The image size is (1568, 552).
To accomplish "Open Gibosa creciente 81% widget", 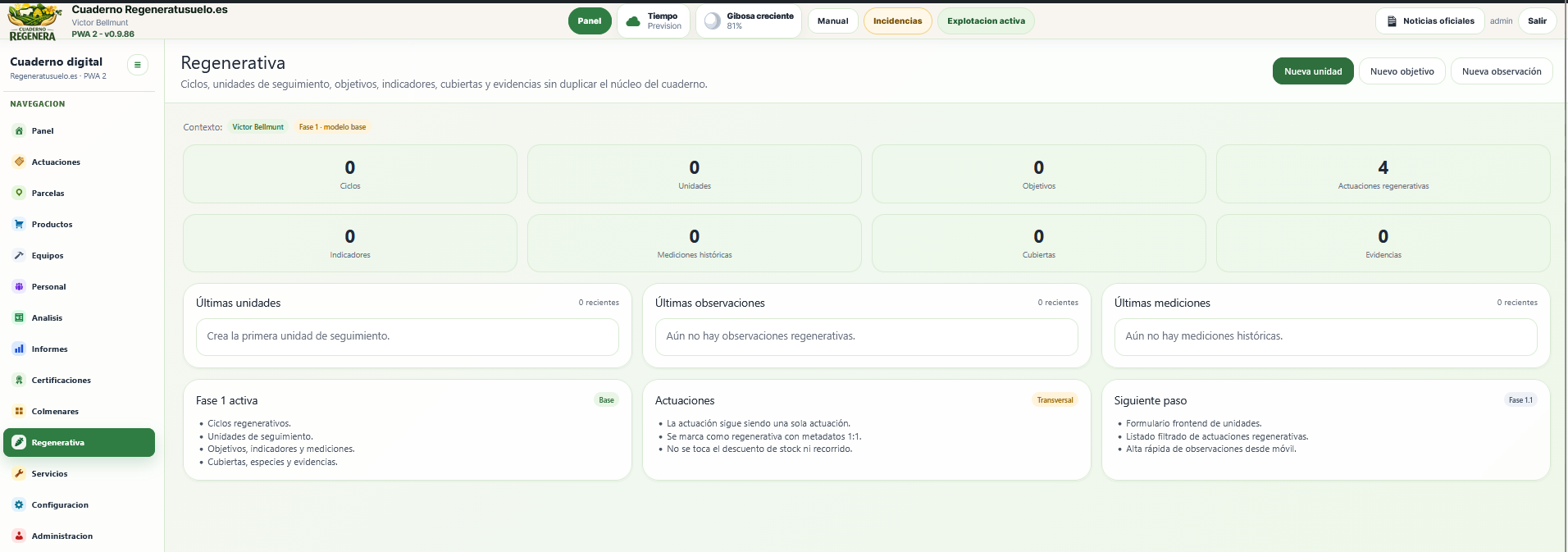I will (749, 21).
